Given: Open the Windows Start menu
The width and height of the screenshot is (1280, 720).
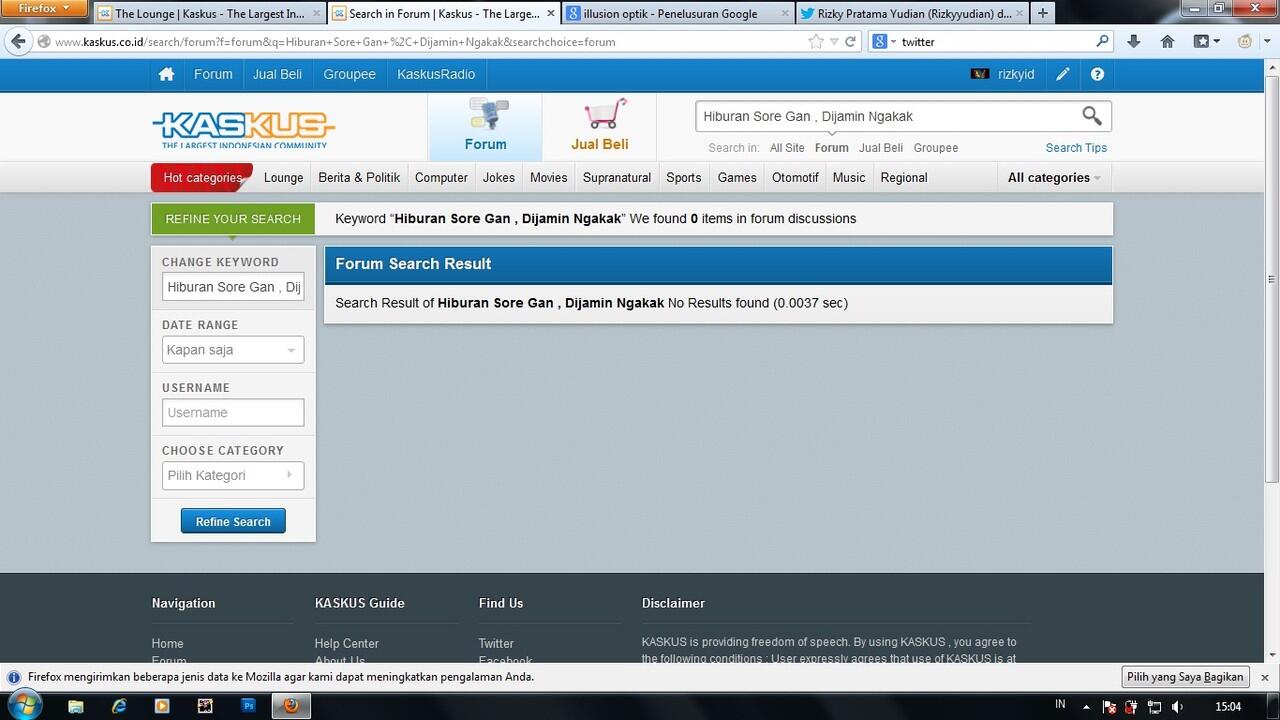Looking at the screenshot, I should click(24, 705).
